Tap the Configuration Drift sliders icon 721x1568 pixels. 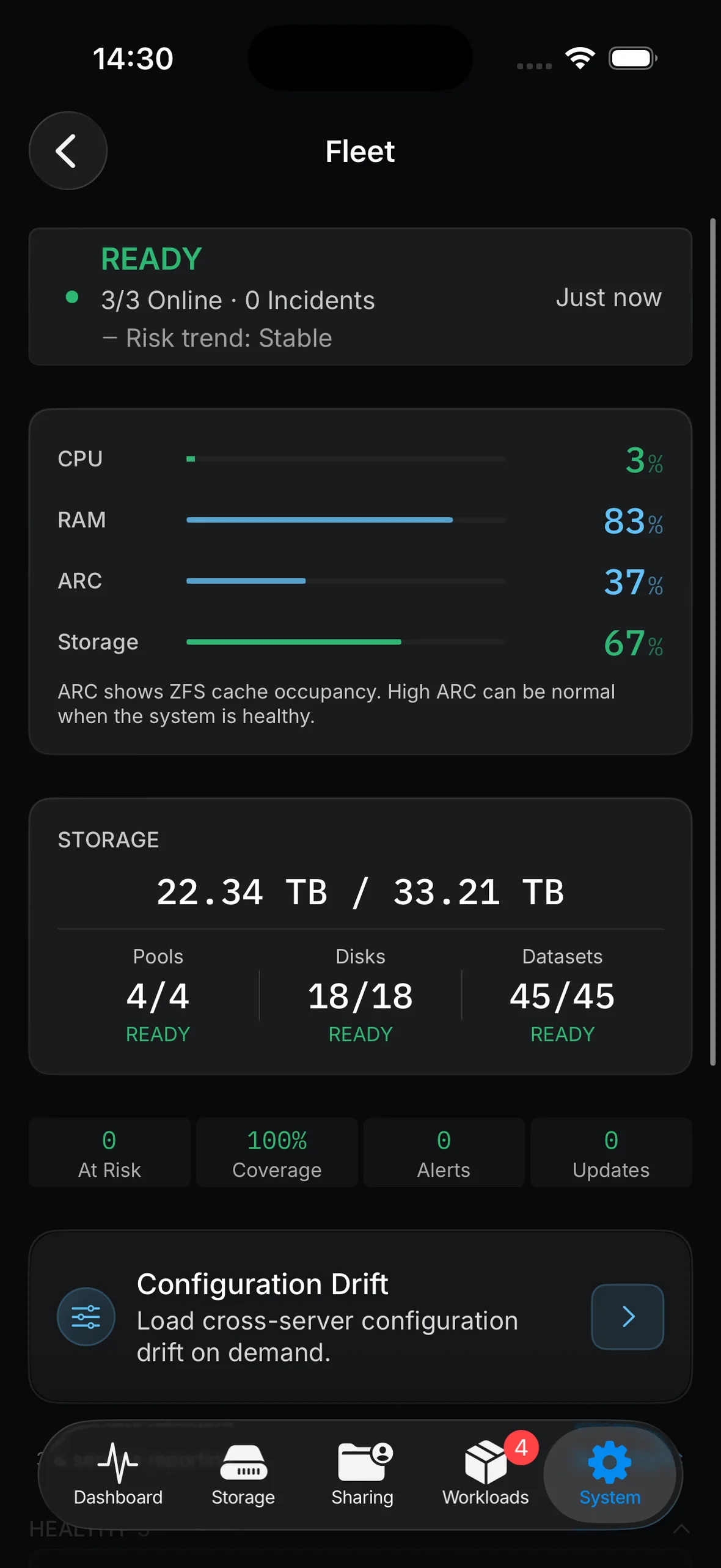coord(86,1316)
